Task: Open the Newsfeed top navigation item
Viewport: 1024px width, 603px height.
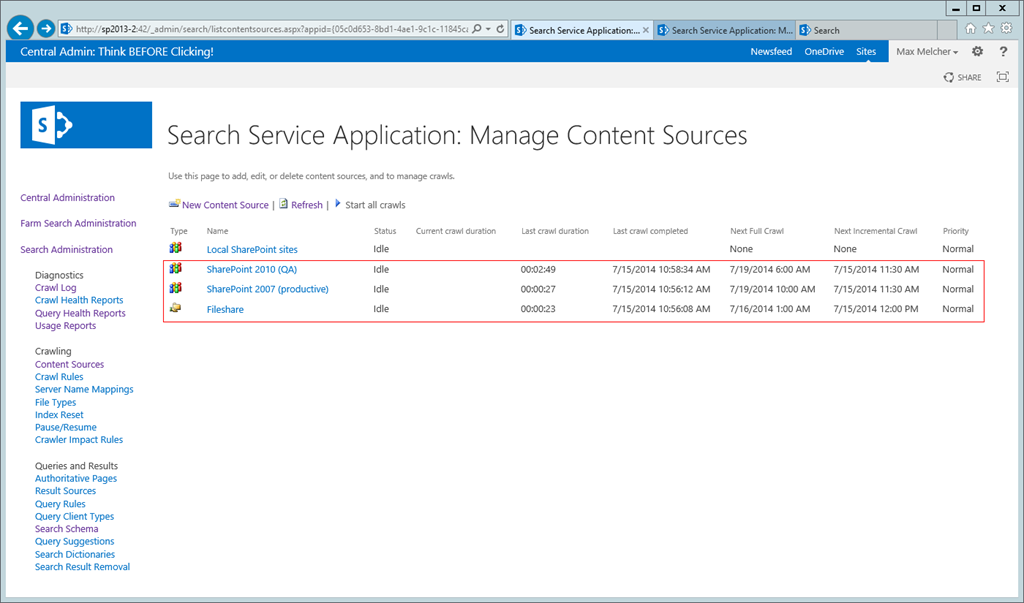Action: (771, 52)
